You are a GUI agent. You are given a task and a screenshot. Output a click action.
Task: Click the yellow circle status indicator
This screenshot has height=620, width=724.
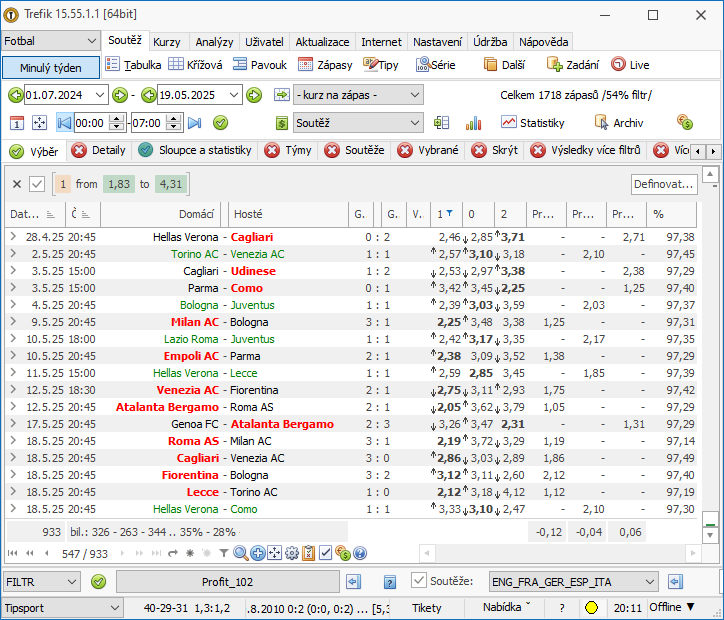591,608
